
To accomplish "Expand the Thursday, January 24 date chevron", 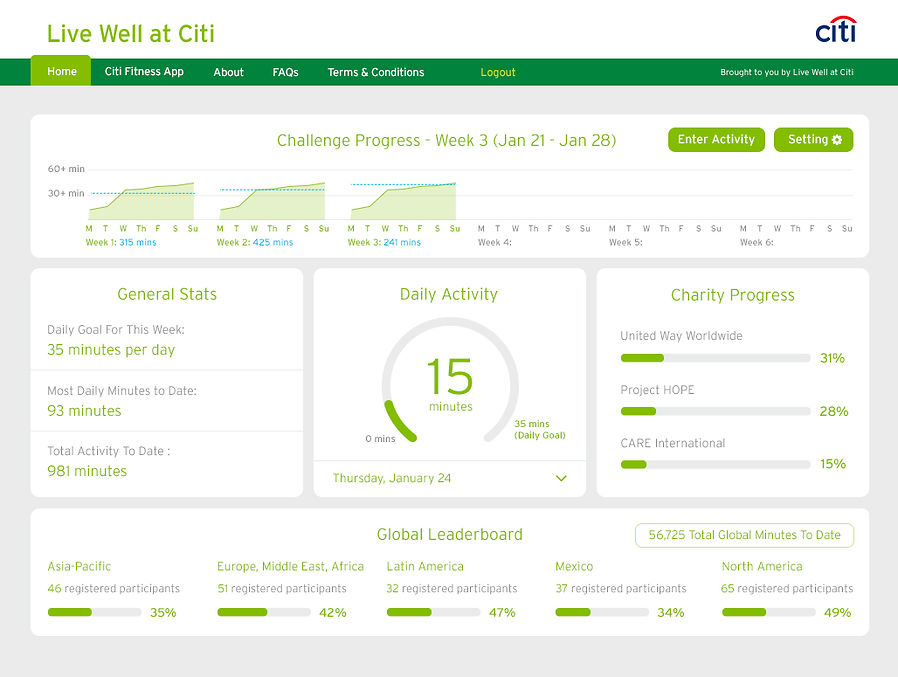I will [x=561, y=478].
